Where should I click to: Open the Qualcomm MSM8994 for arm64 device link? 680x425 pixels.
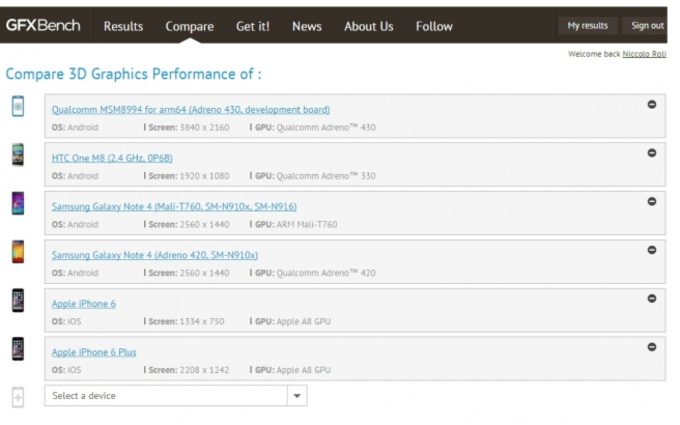tap(191, 110)
